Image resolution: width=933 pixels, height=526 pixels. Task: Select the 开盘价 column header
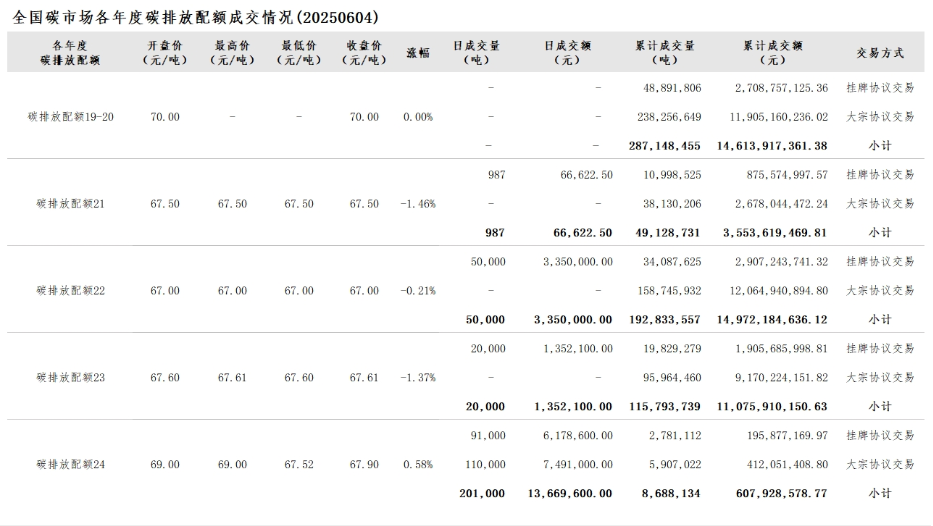[165, 52]
